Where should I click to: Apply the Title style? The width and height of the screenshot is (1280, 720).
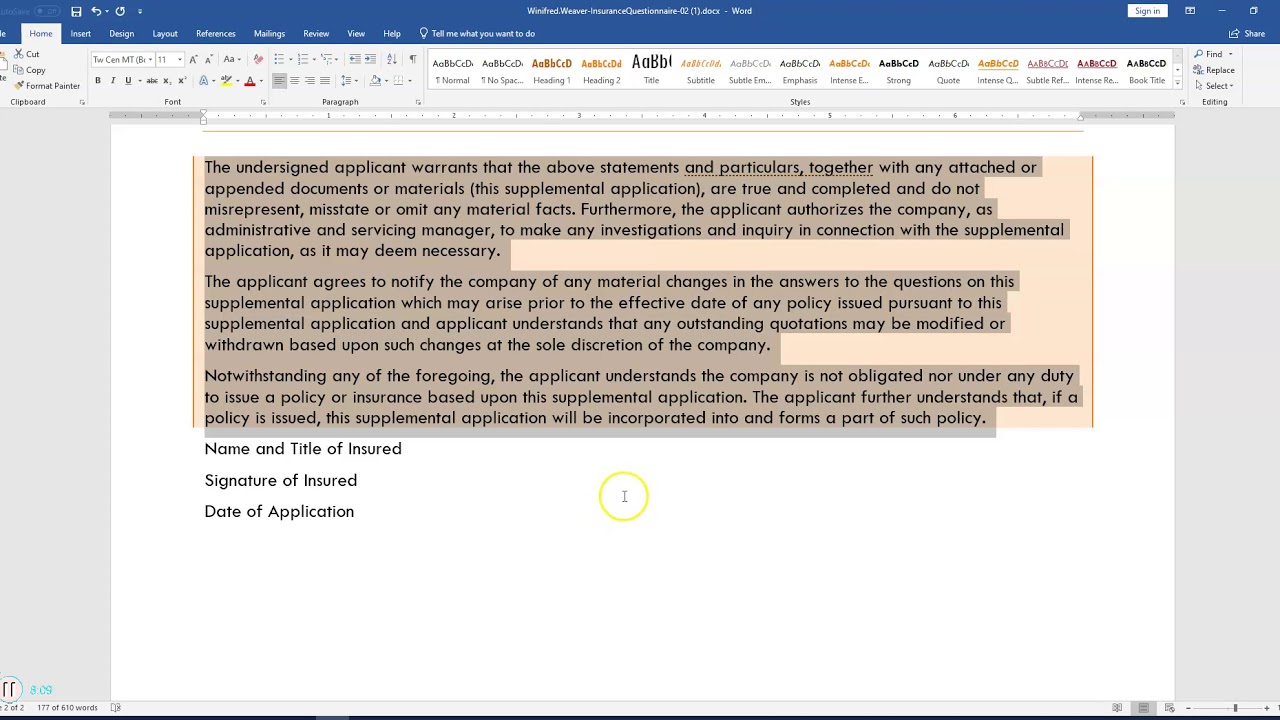point(651,70)
